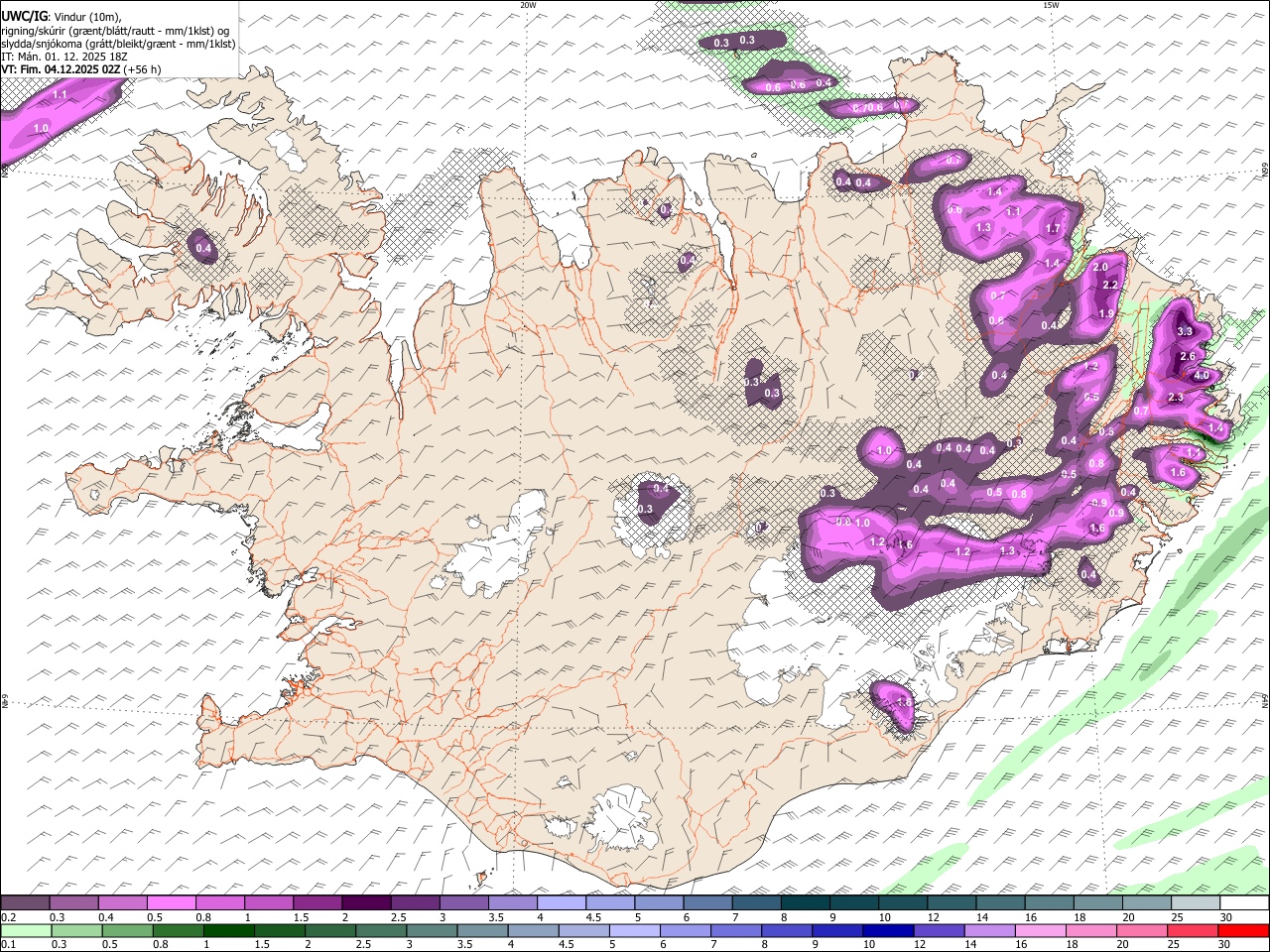Screen dimensions: 1270x952
Task: Click the '15W' longitude label on the top edge
Action: pyautogui.click(x=1051, y=5)
